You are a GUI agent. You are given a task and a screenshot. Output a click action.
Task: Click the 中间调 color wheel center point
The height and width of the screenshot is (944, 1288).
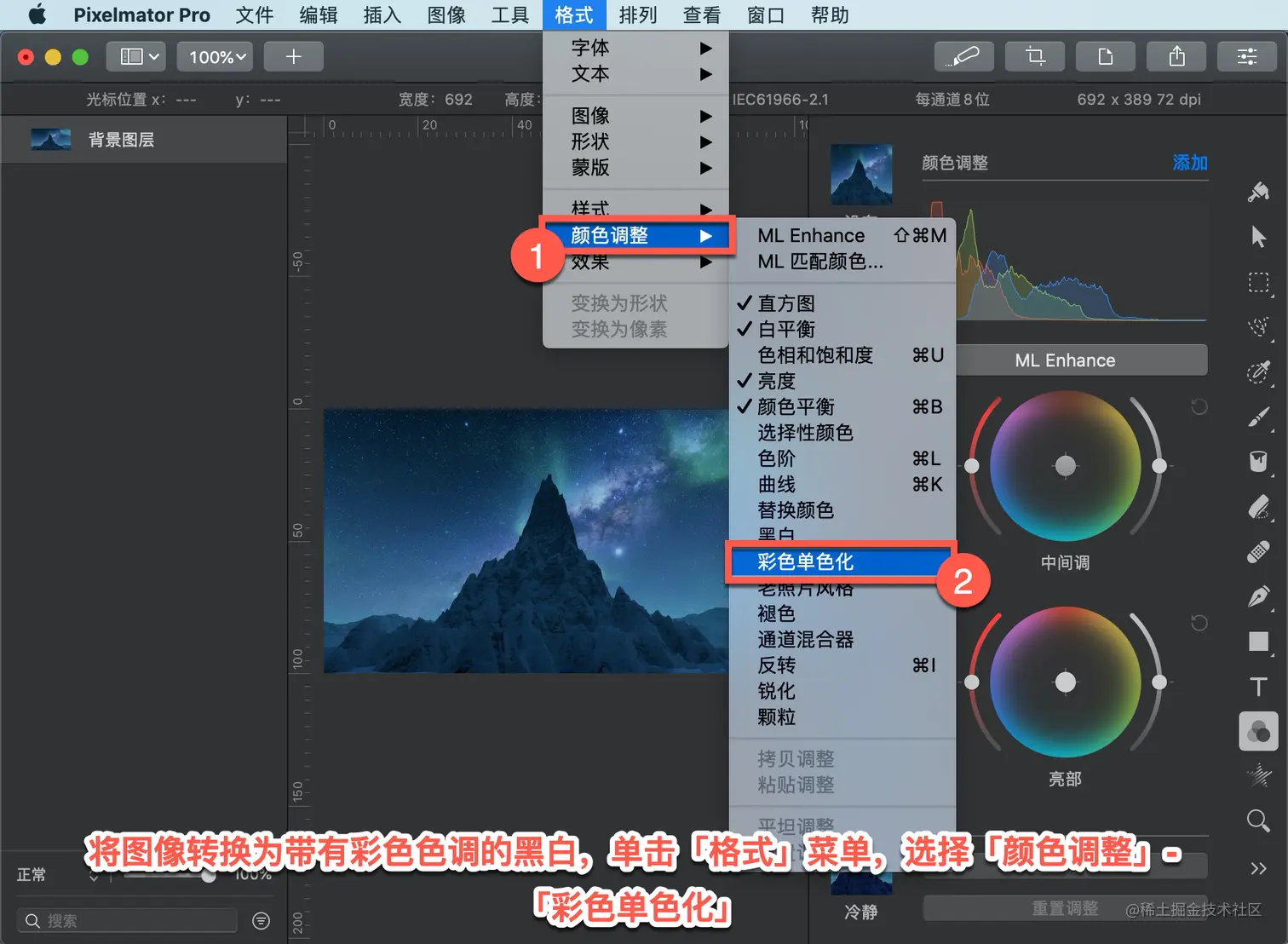1066,465
